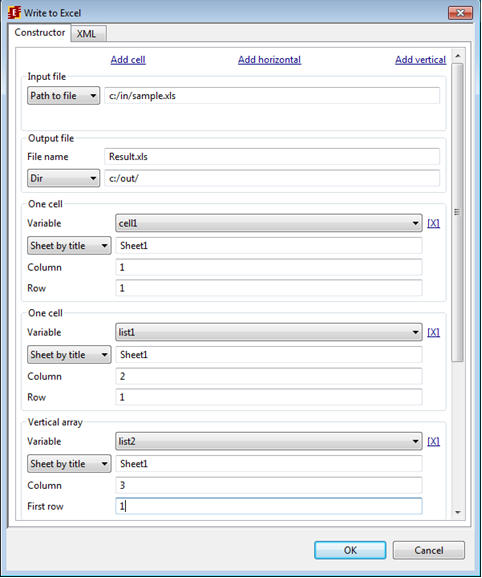Confirm with the OK button
Image resolution: width=482 pixels, height=578 pixels.
click(350, 550)
